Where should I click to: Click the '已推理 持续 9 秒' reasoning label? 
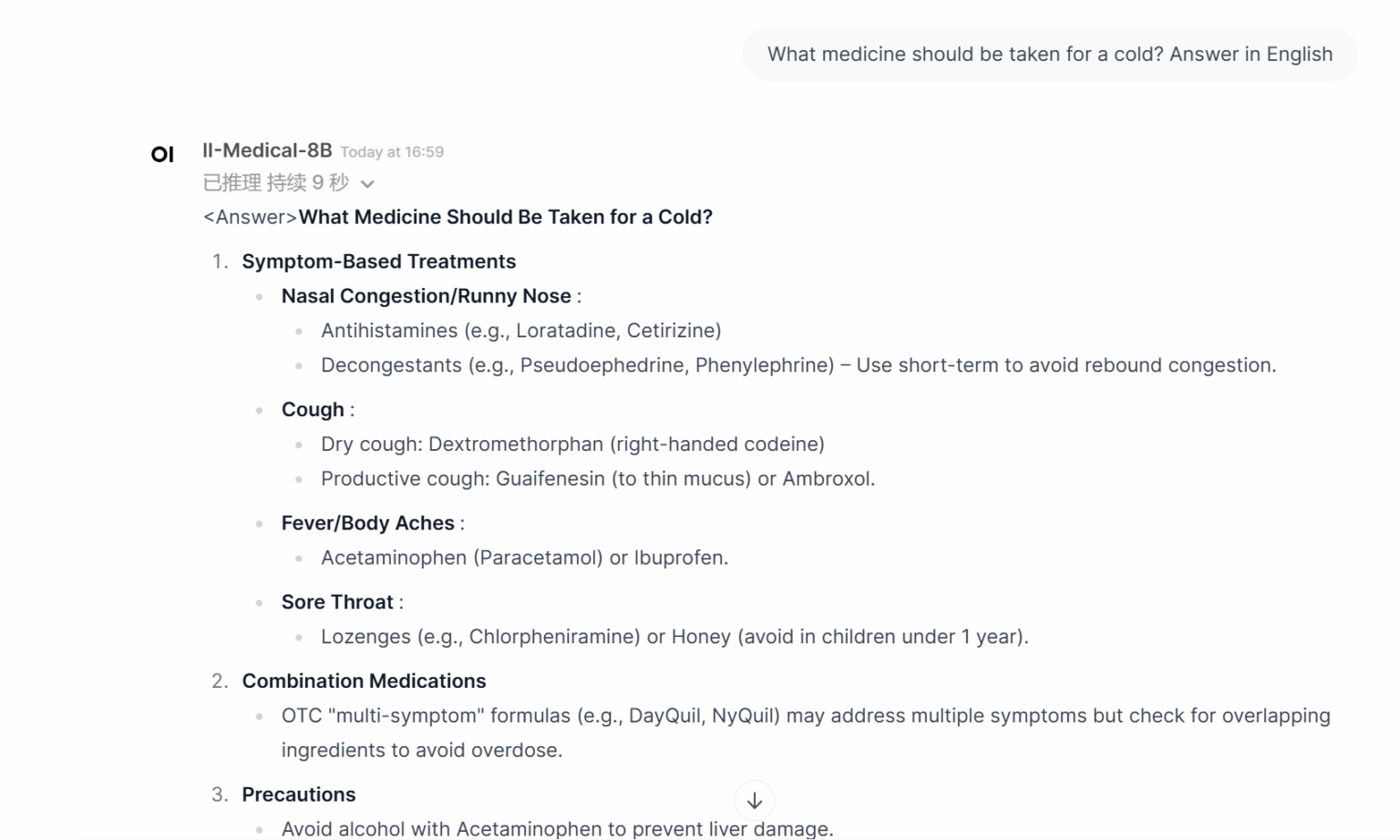[275, 183]
